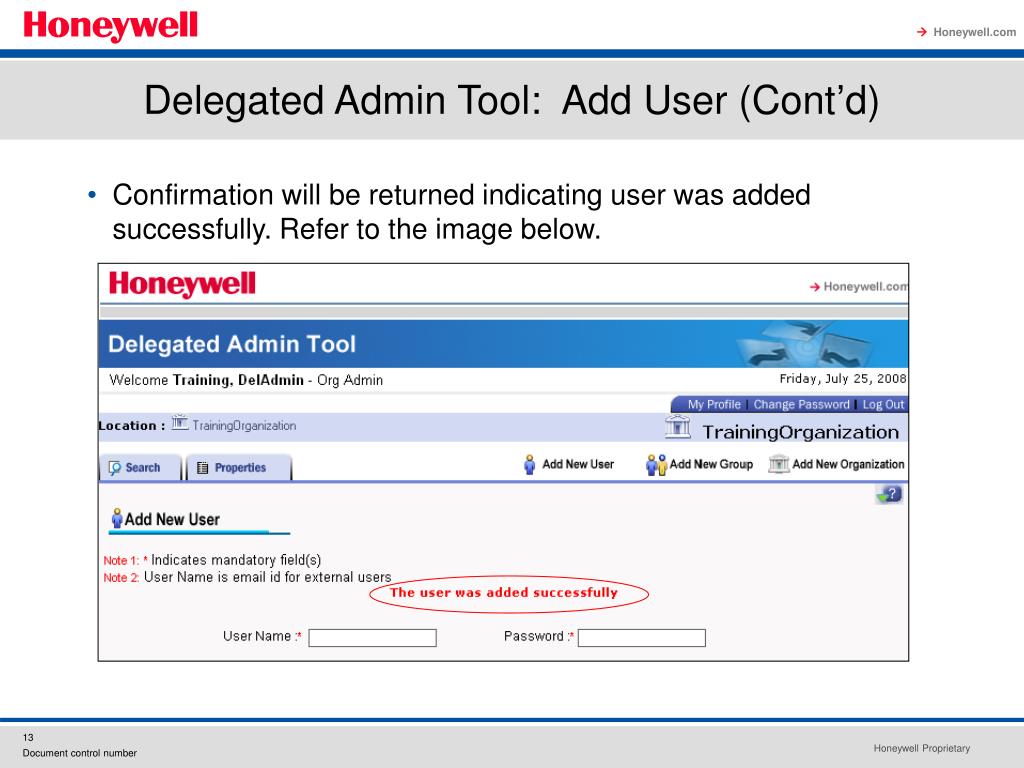Click the 'Add New User' section heading

click(172, 519)
